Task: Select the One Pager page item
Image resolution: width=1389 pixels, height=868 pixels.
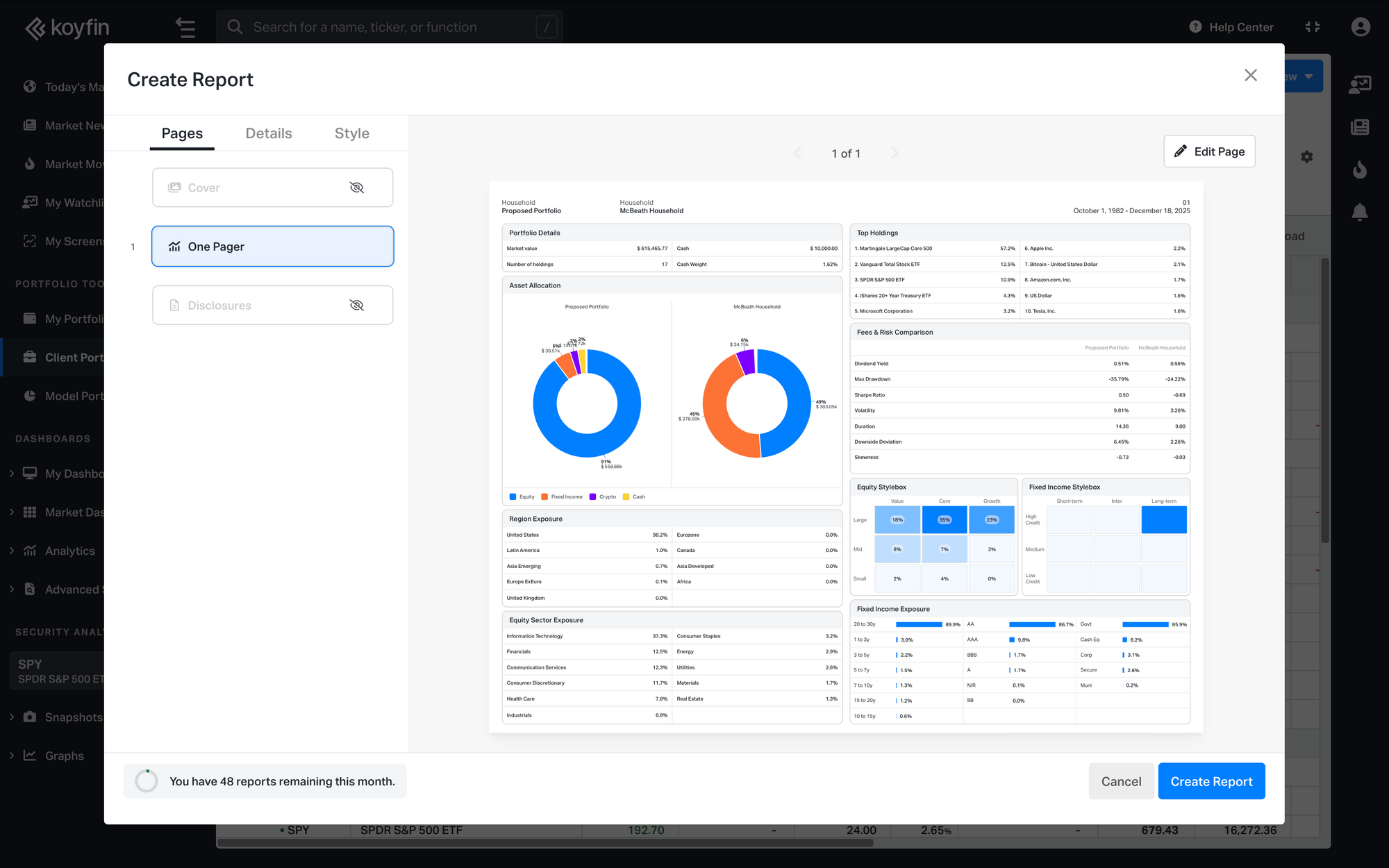Action: click(x=272, y=247)
